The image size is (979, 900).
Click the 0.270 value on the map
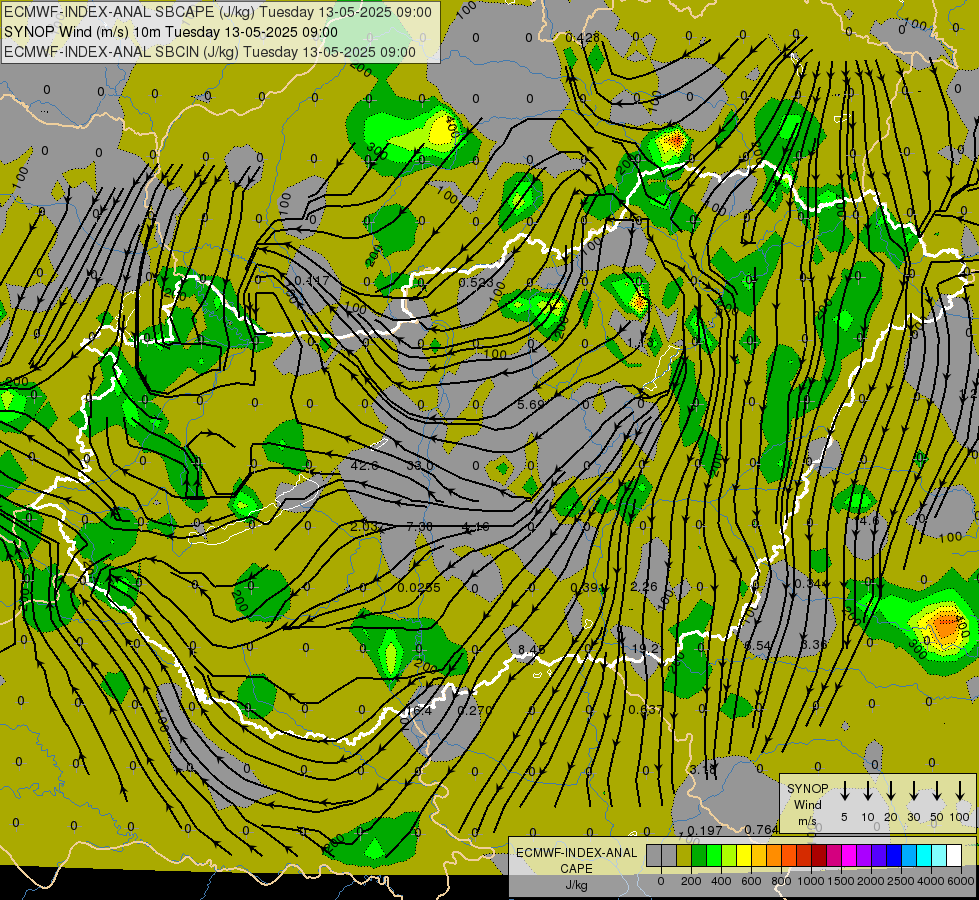[475, 711]
